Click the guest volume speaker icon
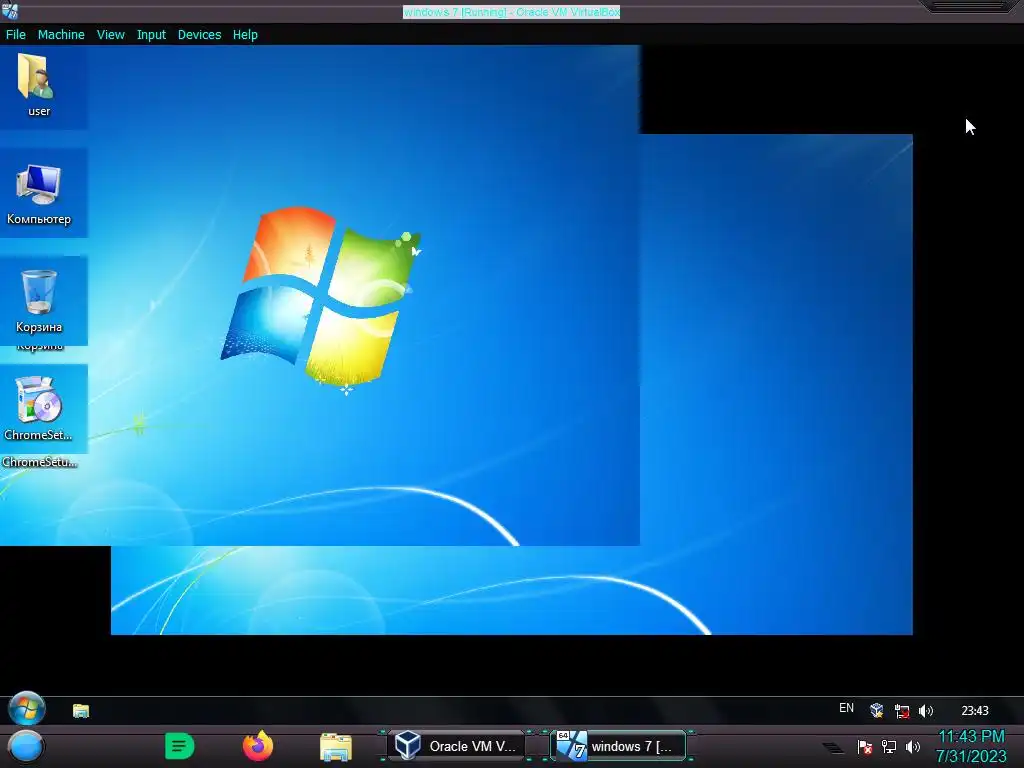This screenshot has height=768, width=1024. (926, 711)
